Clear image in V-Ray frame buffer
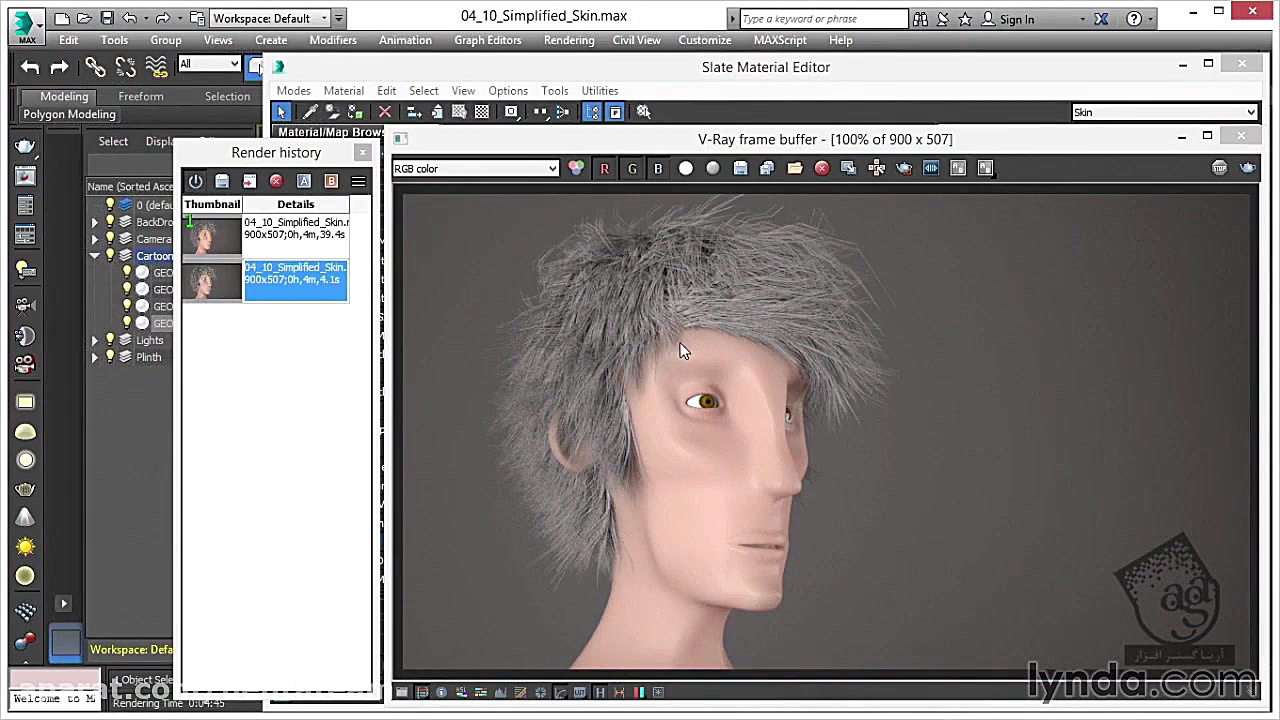 tap(822, 168)
